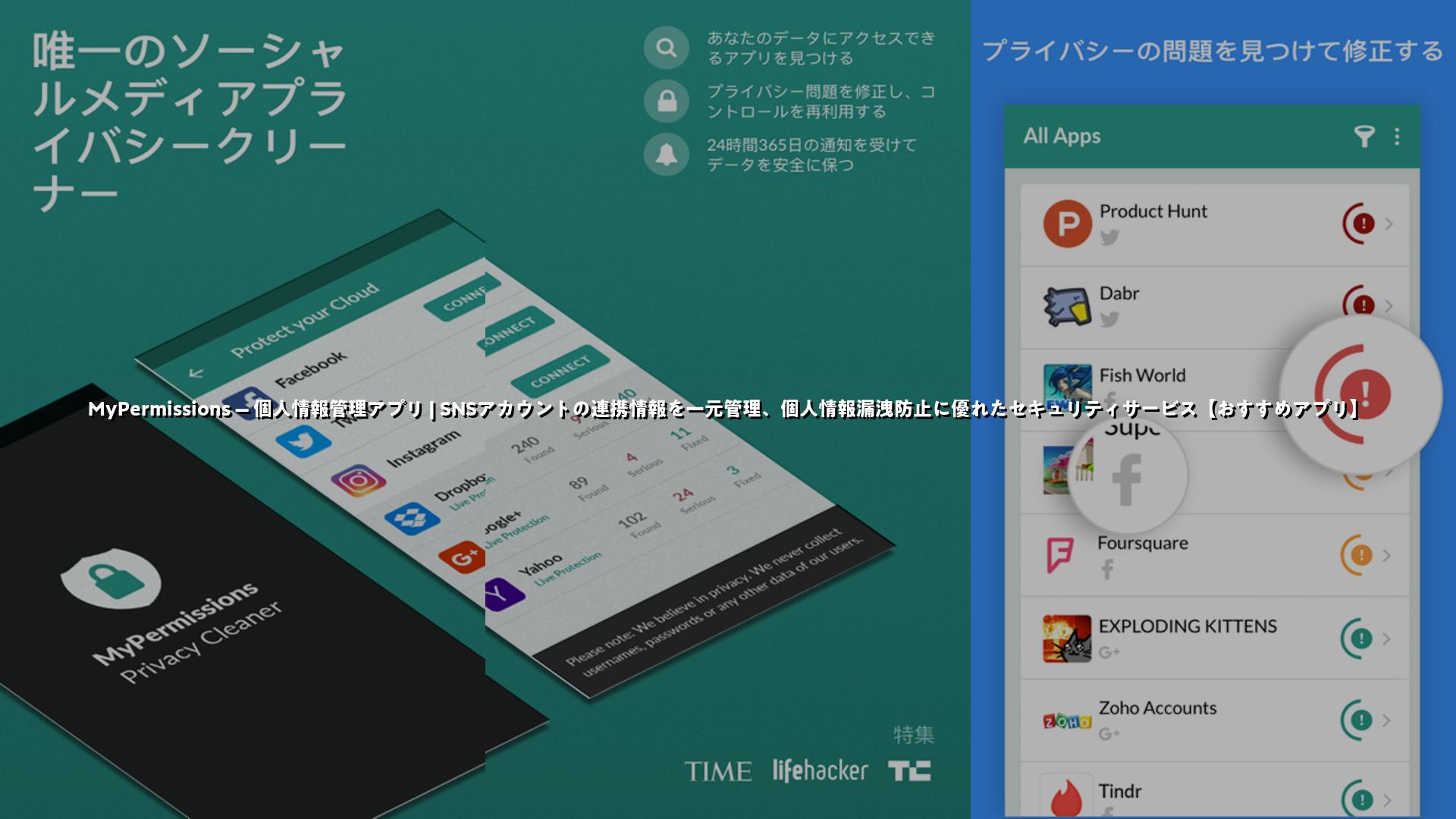This screenshot has height=819, width=1456.
Task: Click the Fish World name
Action: coord(1142,375)
